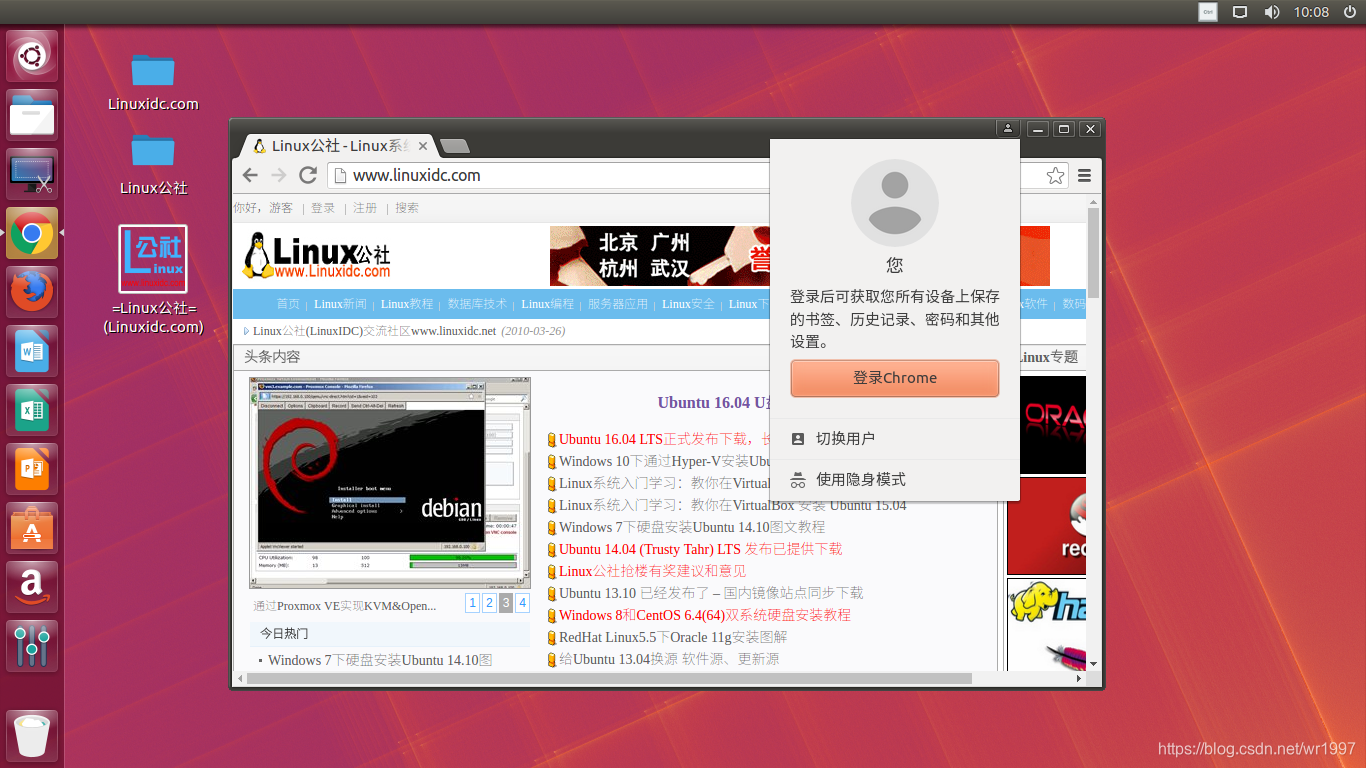Open the spreadsheet app in dock

click(32, 410)
